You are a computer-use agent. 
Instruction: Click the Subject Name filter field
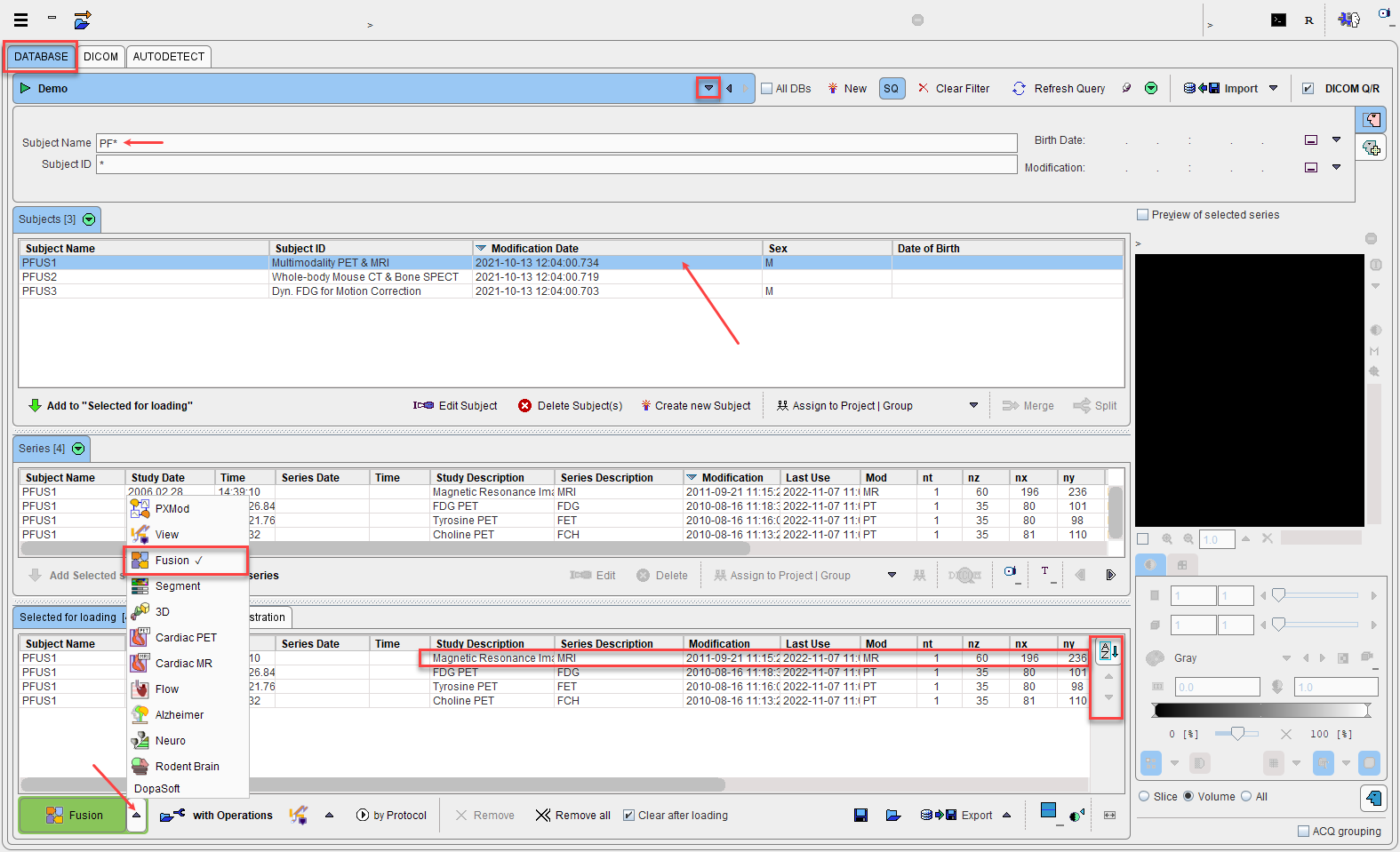click(x=556, y=143)
